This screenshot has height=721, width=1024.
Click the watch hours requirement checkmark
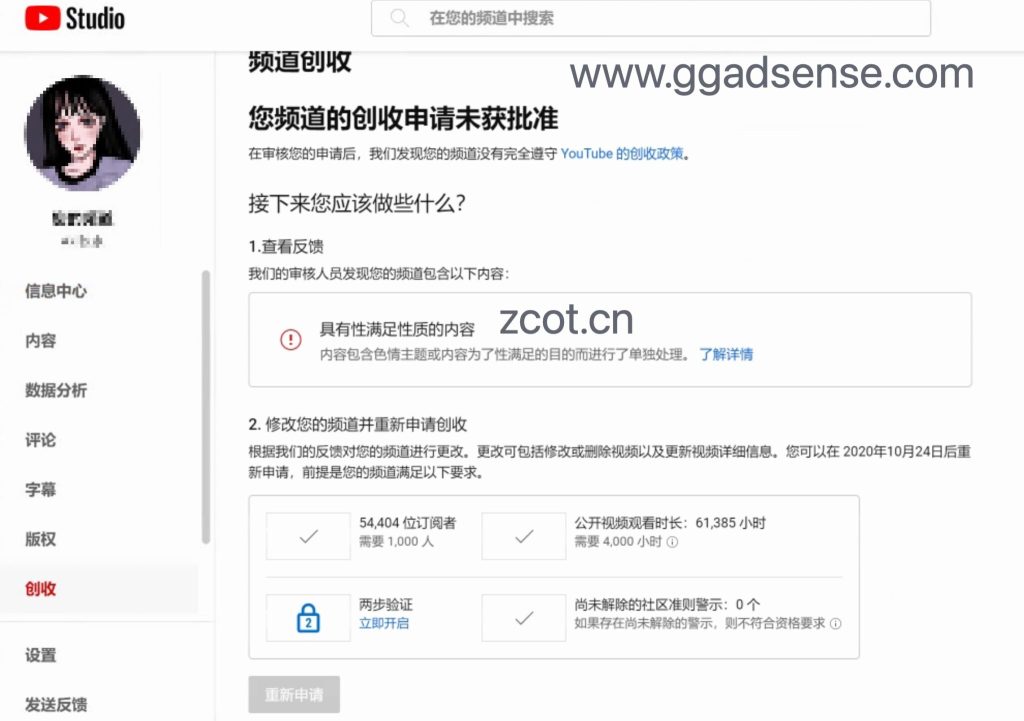(524, 537)
